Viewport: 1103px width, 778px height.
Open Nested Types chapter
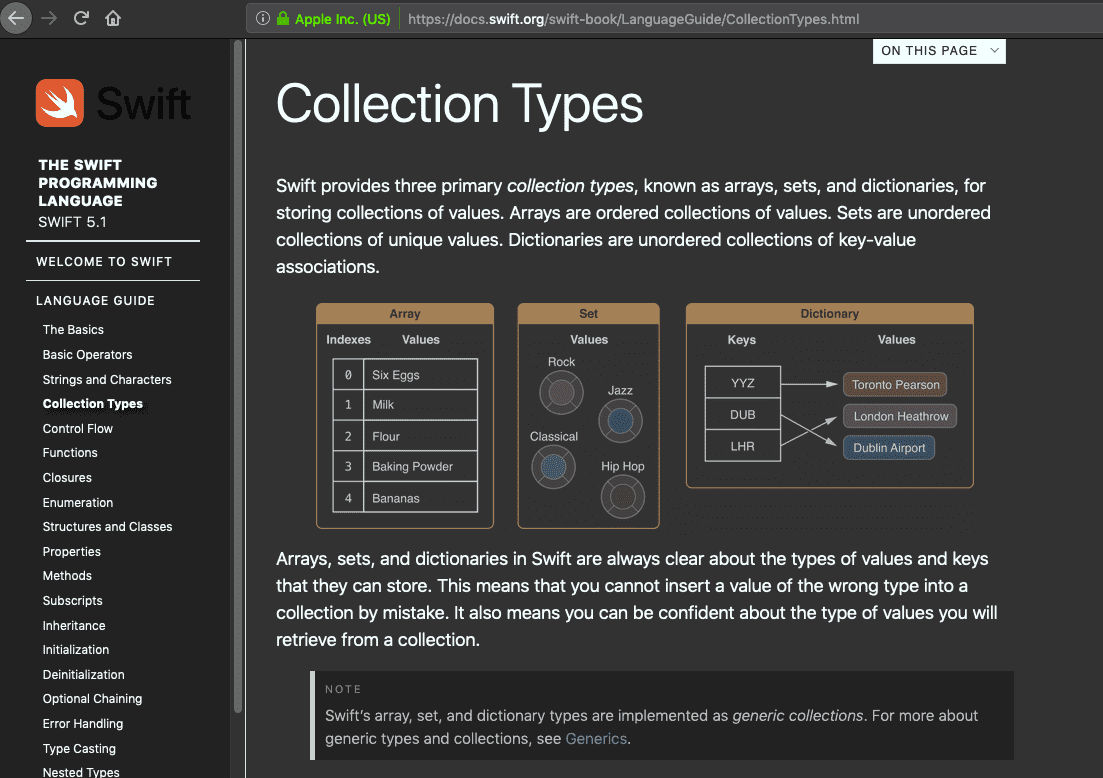[x=81, y=772]
